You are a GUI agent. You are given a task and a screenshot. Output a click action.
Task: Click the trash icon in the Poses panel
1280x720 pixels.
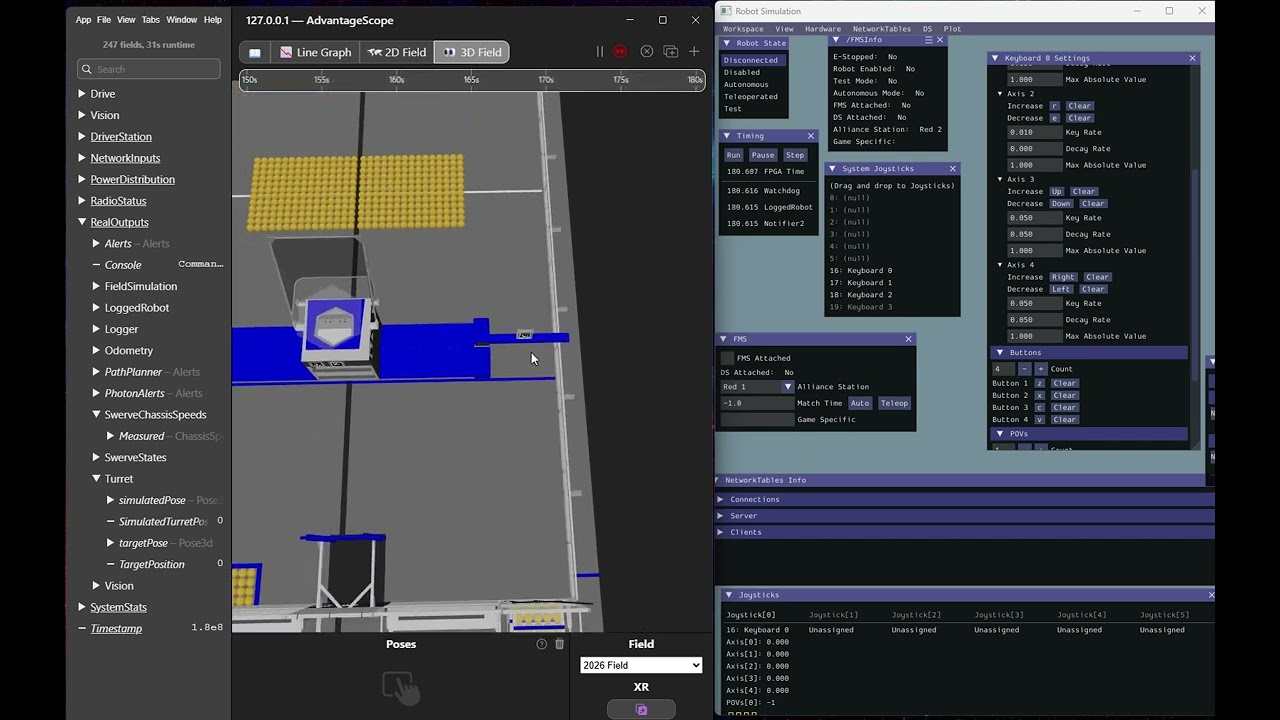tap(559, 644)
